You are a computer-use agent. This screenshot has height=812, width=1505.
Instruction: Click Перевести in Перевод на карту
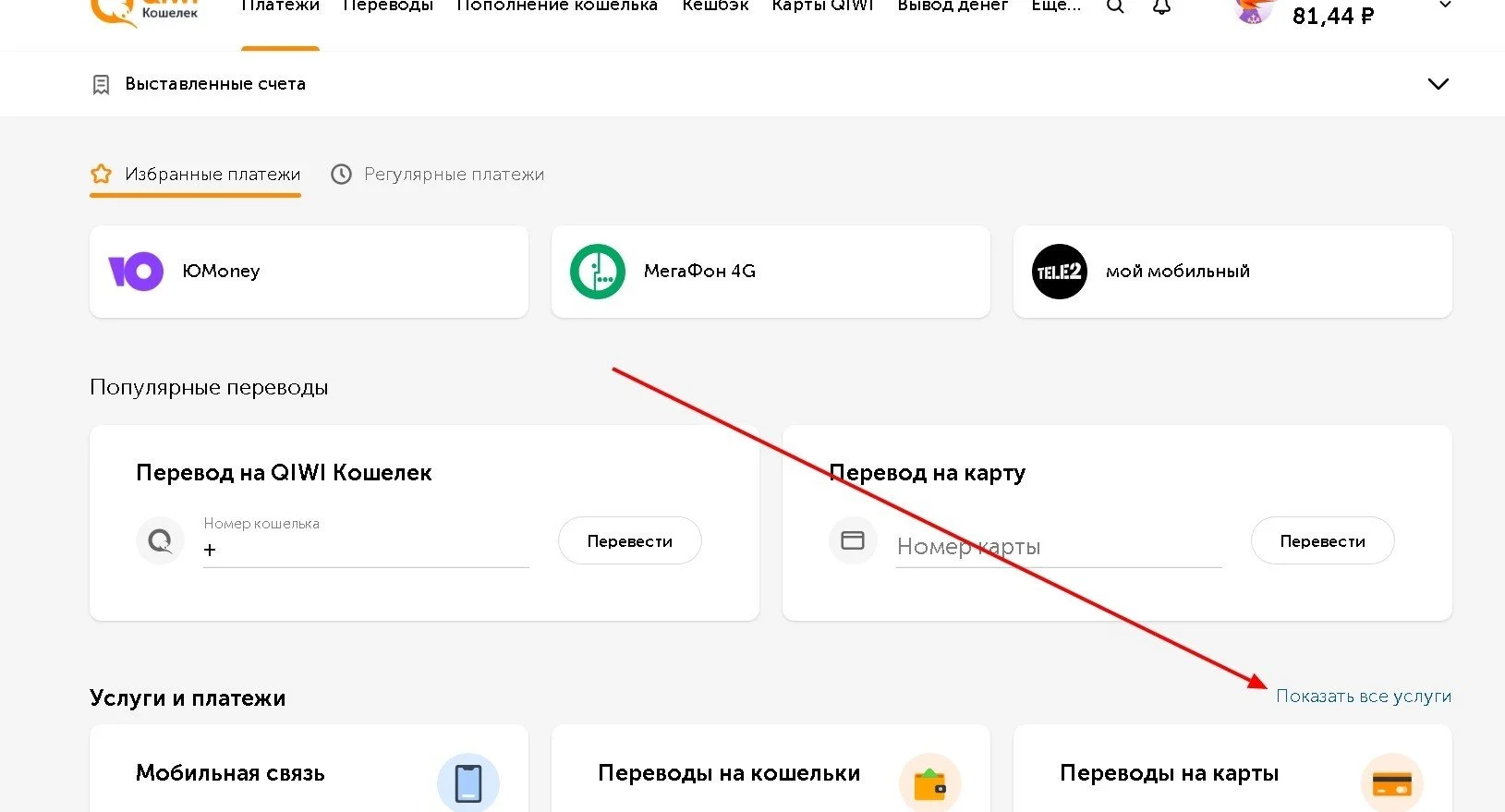click(x=1323, y=540)
